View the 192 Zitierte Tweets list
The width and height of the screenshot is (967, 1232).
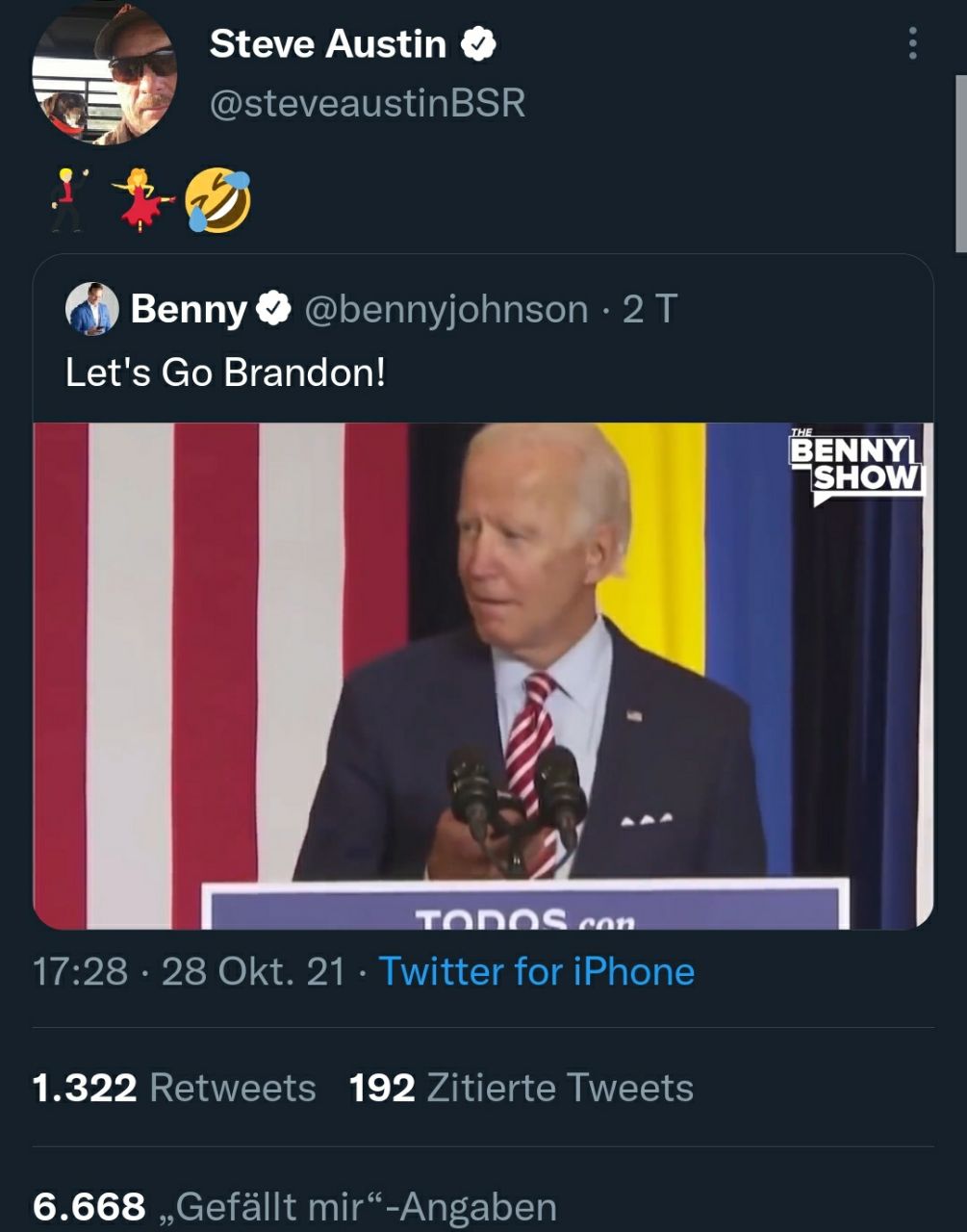pos(521,1088)
